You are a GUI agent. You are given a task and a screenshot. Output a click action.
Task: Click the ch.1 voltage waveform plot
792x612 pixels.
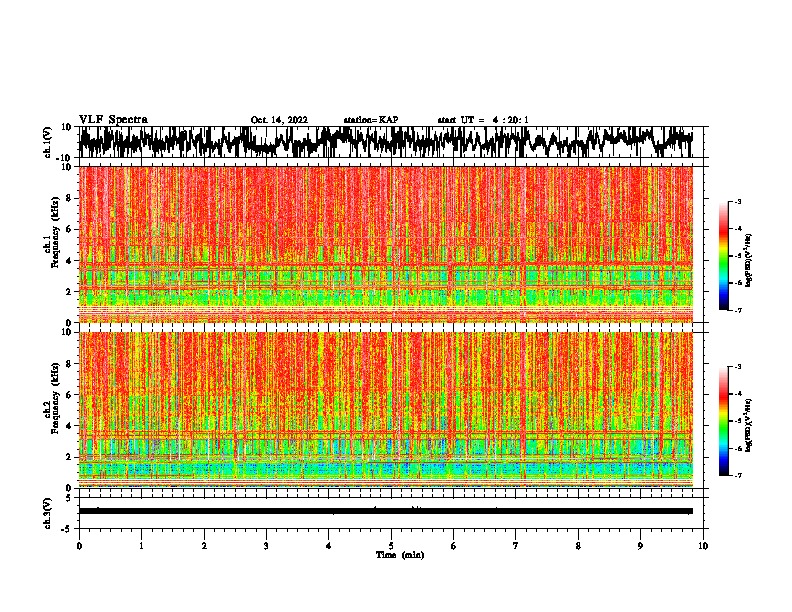coord(391,142)
